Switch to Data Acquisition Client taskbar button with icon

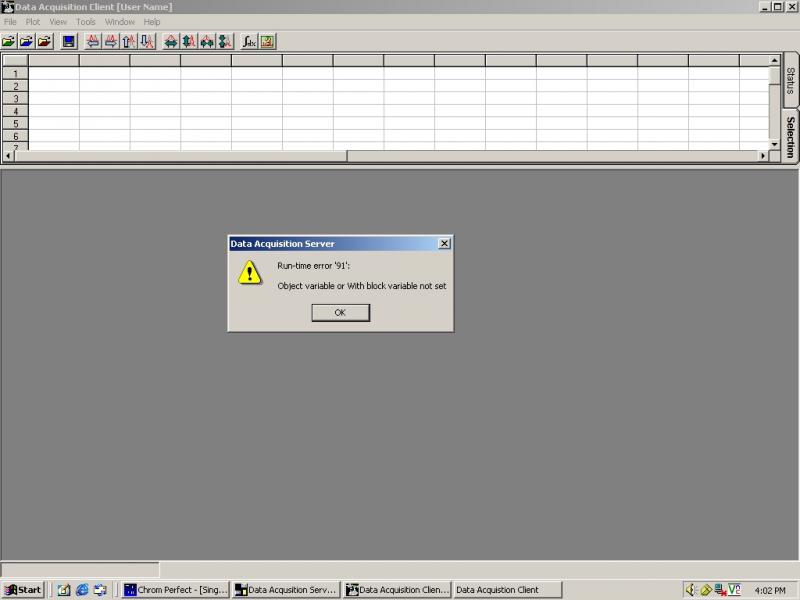click(x=397, y=590)
